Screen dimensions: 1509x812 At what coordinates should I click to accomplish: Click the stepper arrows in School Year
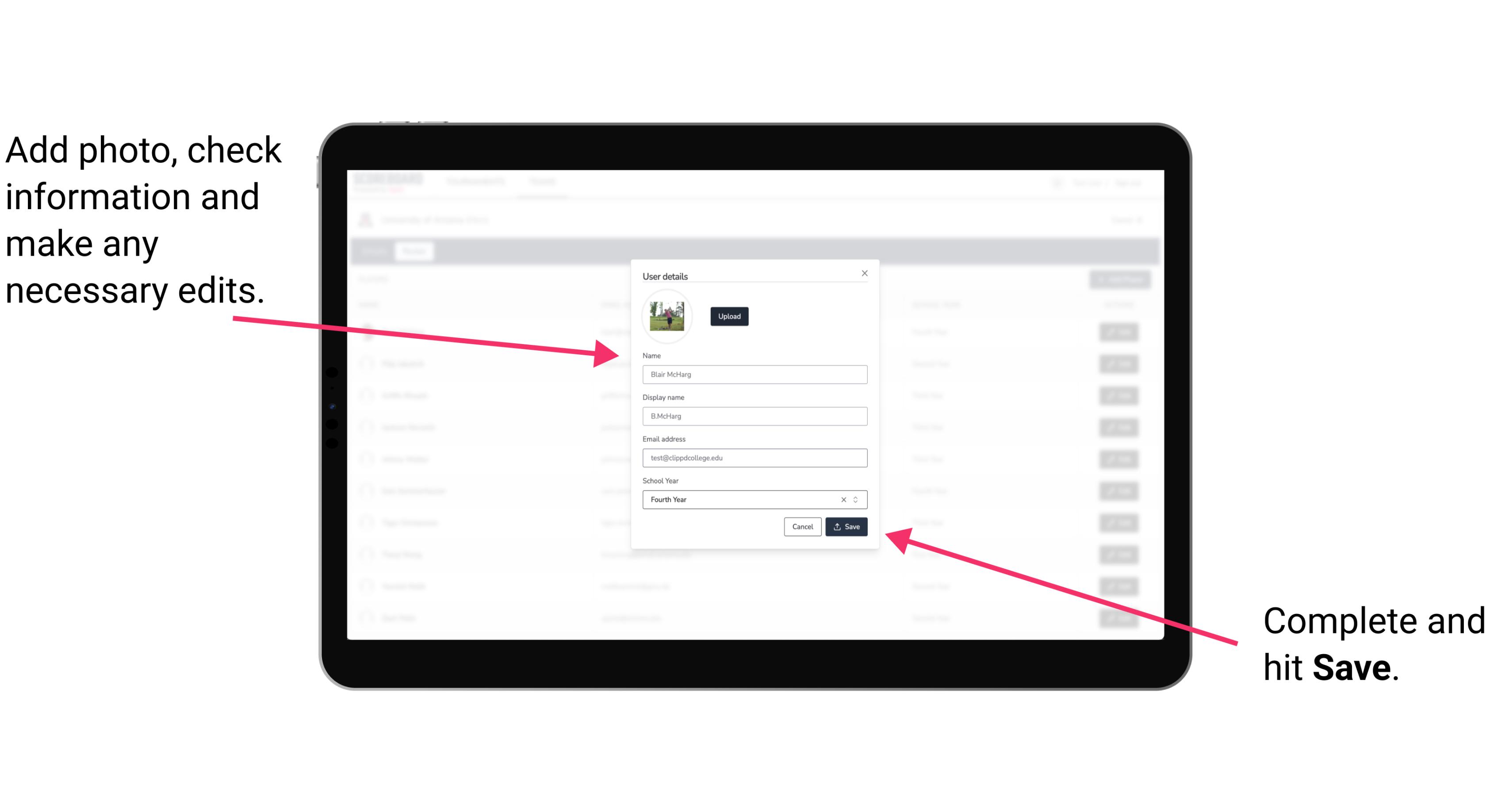coord(857,498)
